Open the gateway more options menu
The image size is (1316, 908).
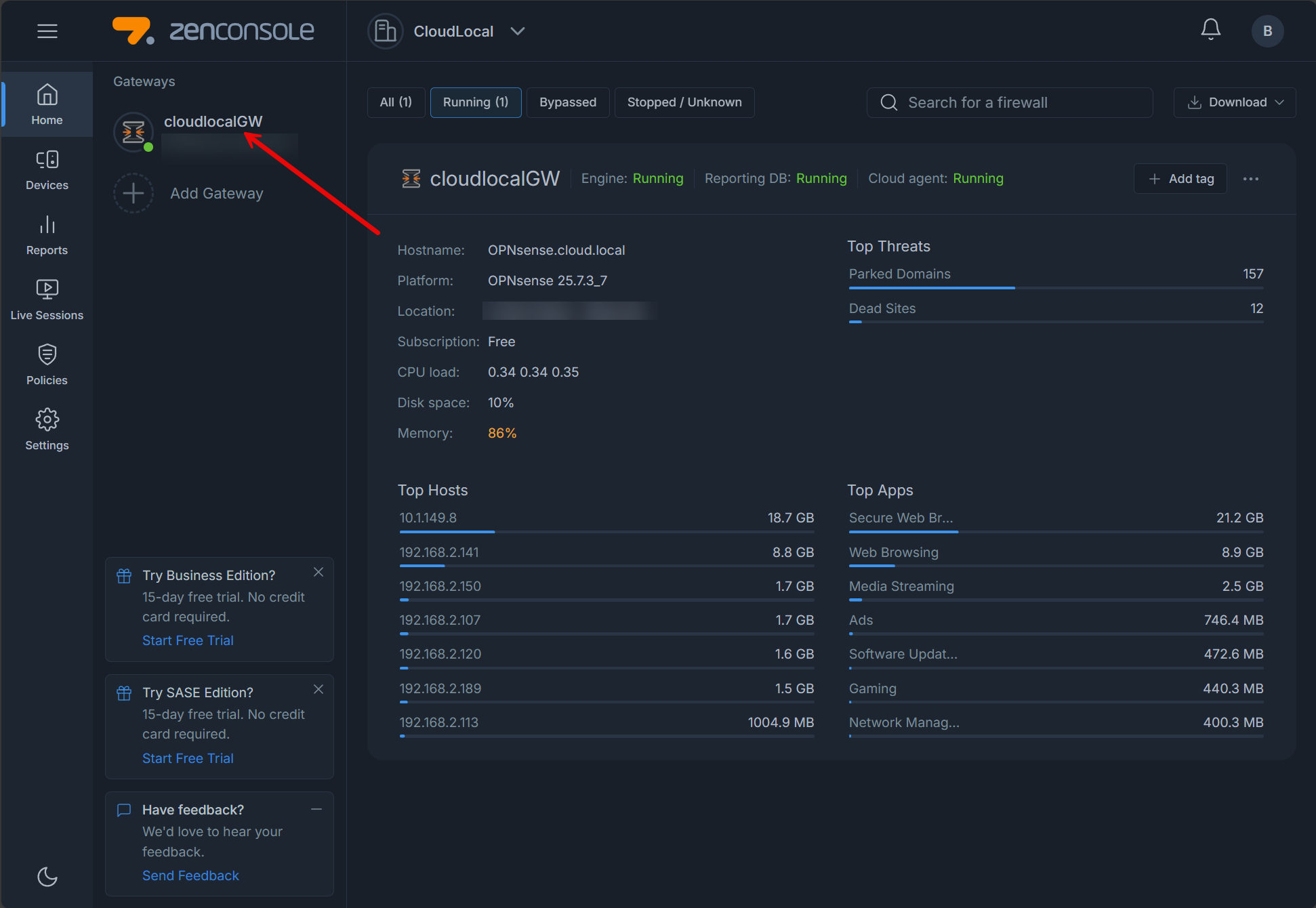pyautogui.click(x=1250, y=178)
